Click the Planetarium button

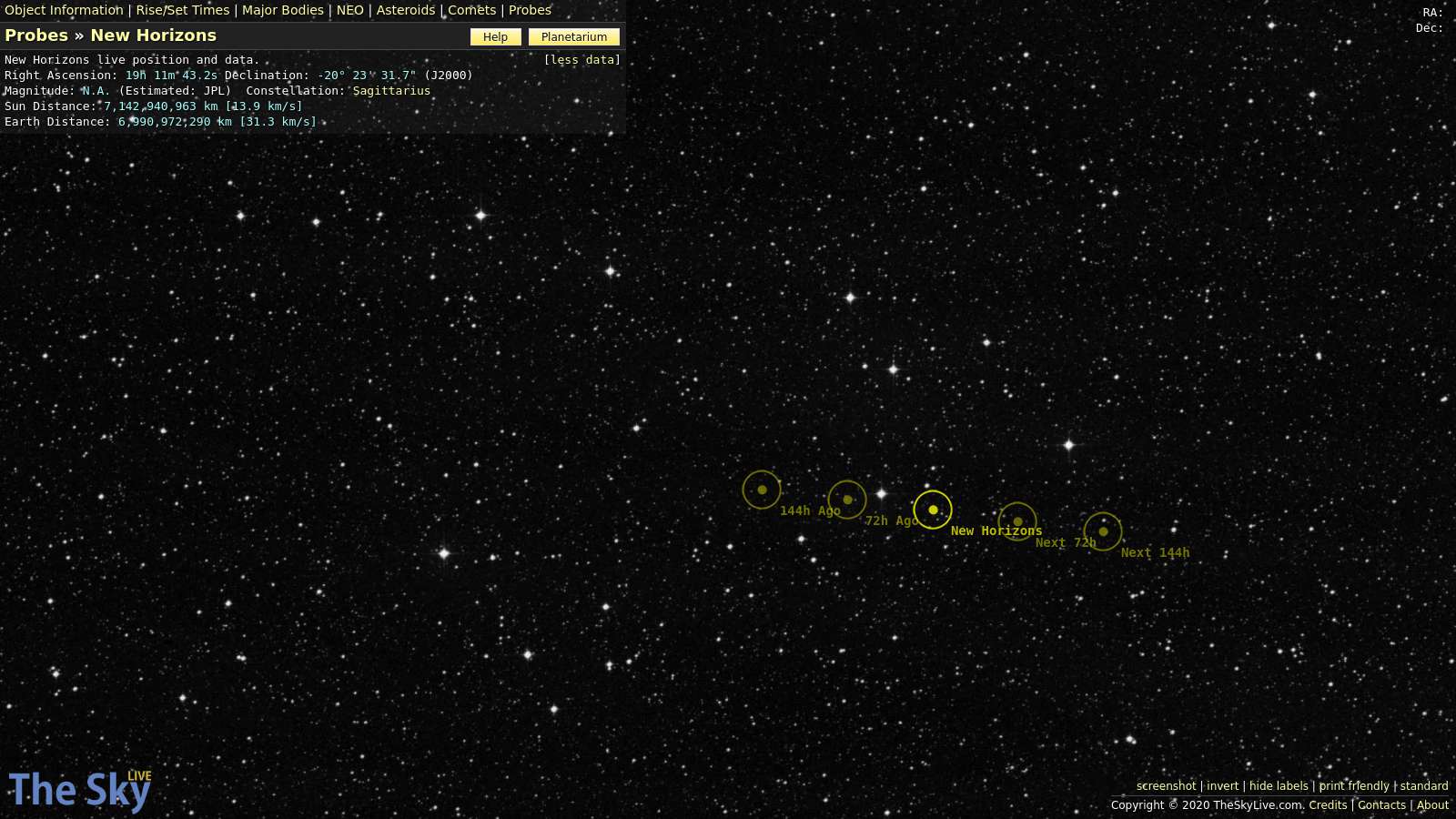(574, 37)
